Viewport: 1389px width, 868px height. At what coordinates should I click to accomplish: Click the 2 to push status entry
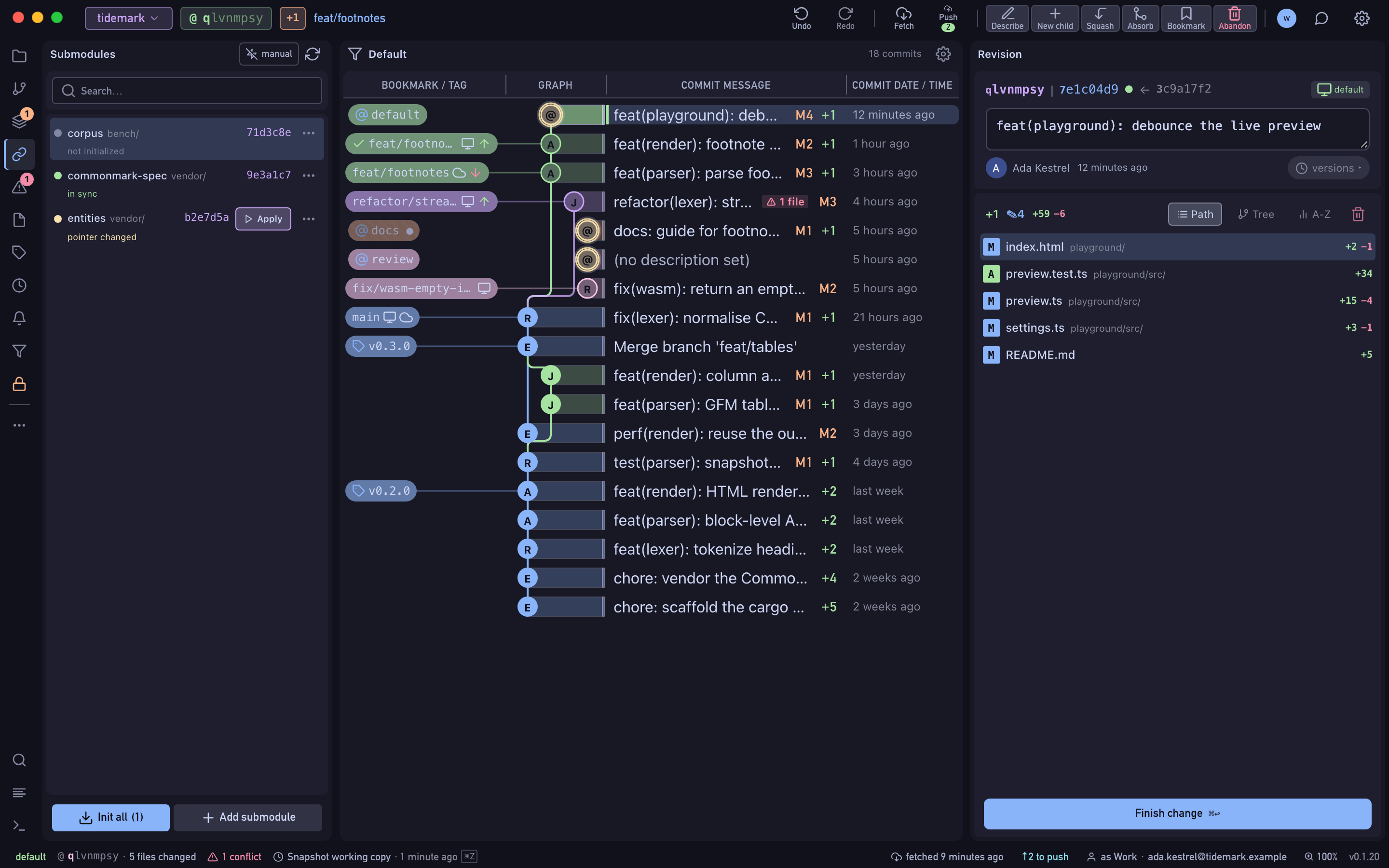point(1045,856)
